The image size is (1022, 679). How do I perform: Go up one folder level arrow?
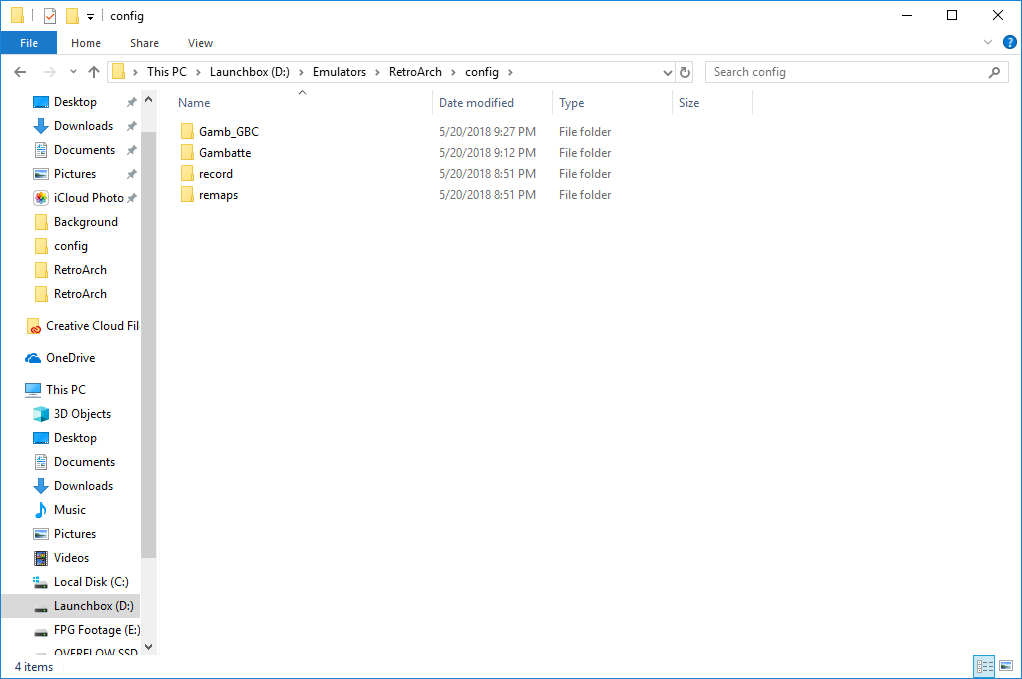(94, 72)
